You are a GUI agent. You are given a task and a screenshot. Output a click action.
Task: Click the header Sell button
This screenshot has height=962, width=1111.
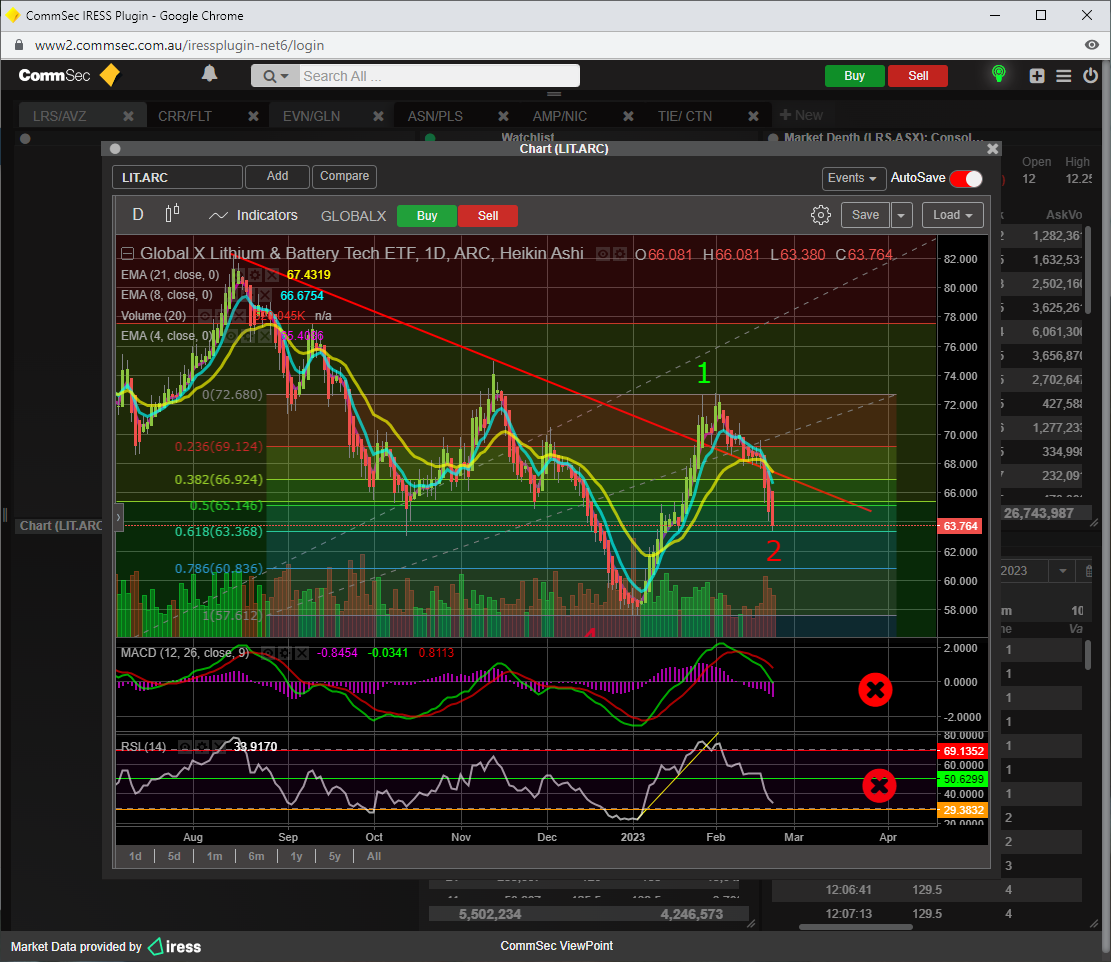(x=918, y=76)
